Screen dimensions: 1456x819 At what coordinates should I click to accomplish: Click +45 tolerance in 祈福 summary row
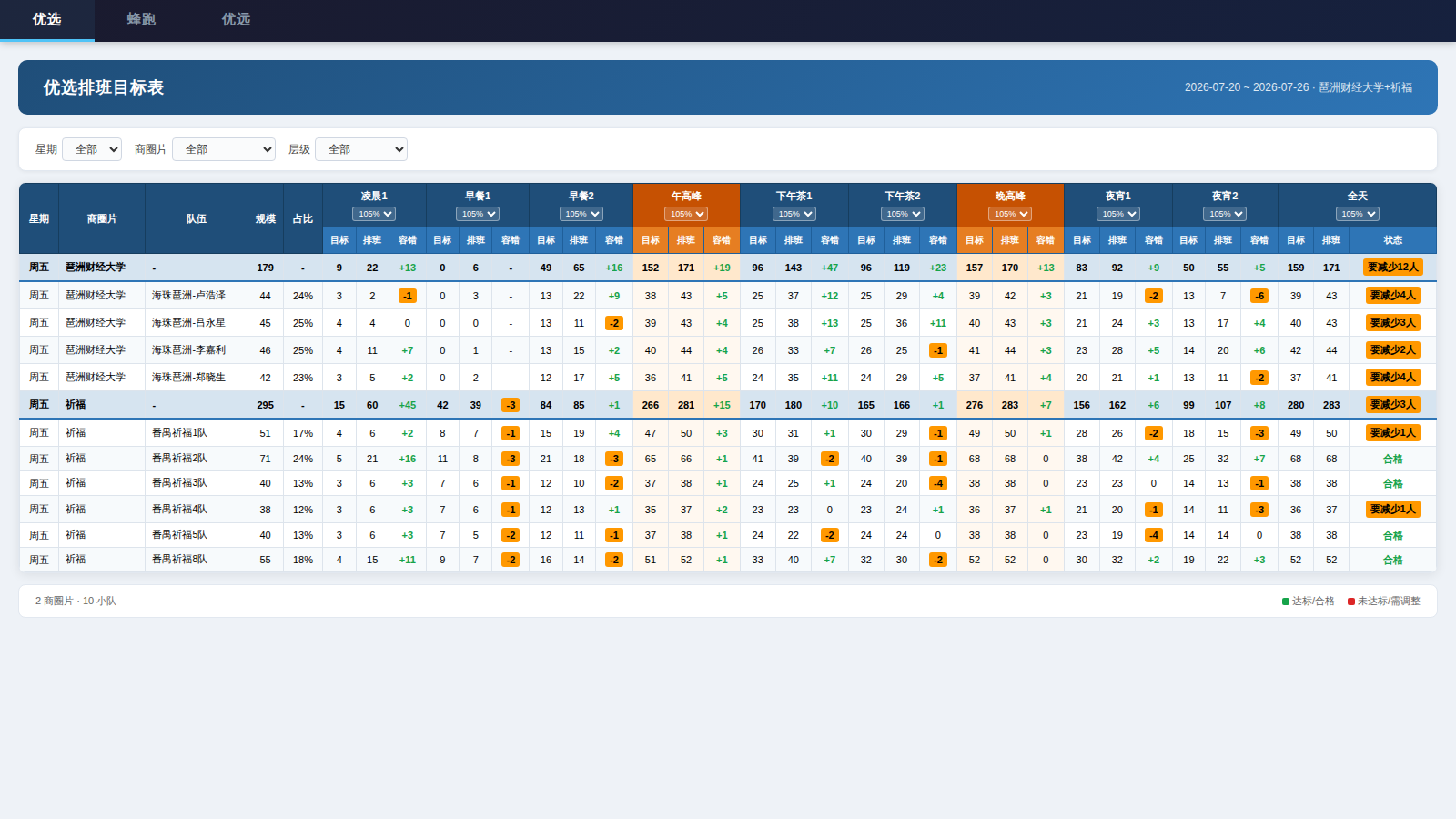point(408,405)
